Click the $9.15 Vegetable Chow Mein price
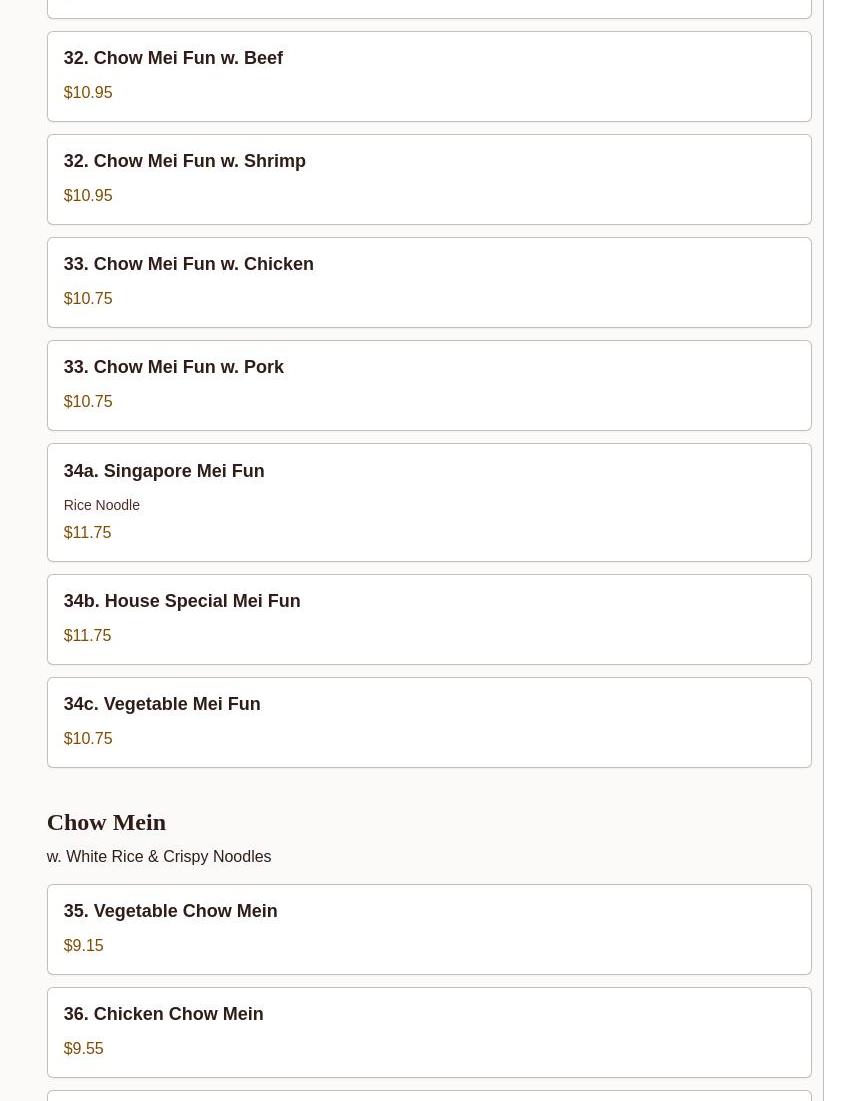The width and height of the screenshot is (844, 1101). pyautogui.click(x=84, y=945)
